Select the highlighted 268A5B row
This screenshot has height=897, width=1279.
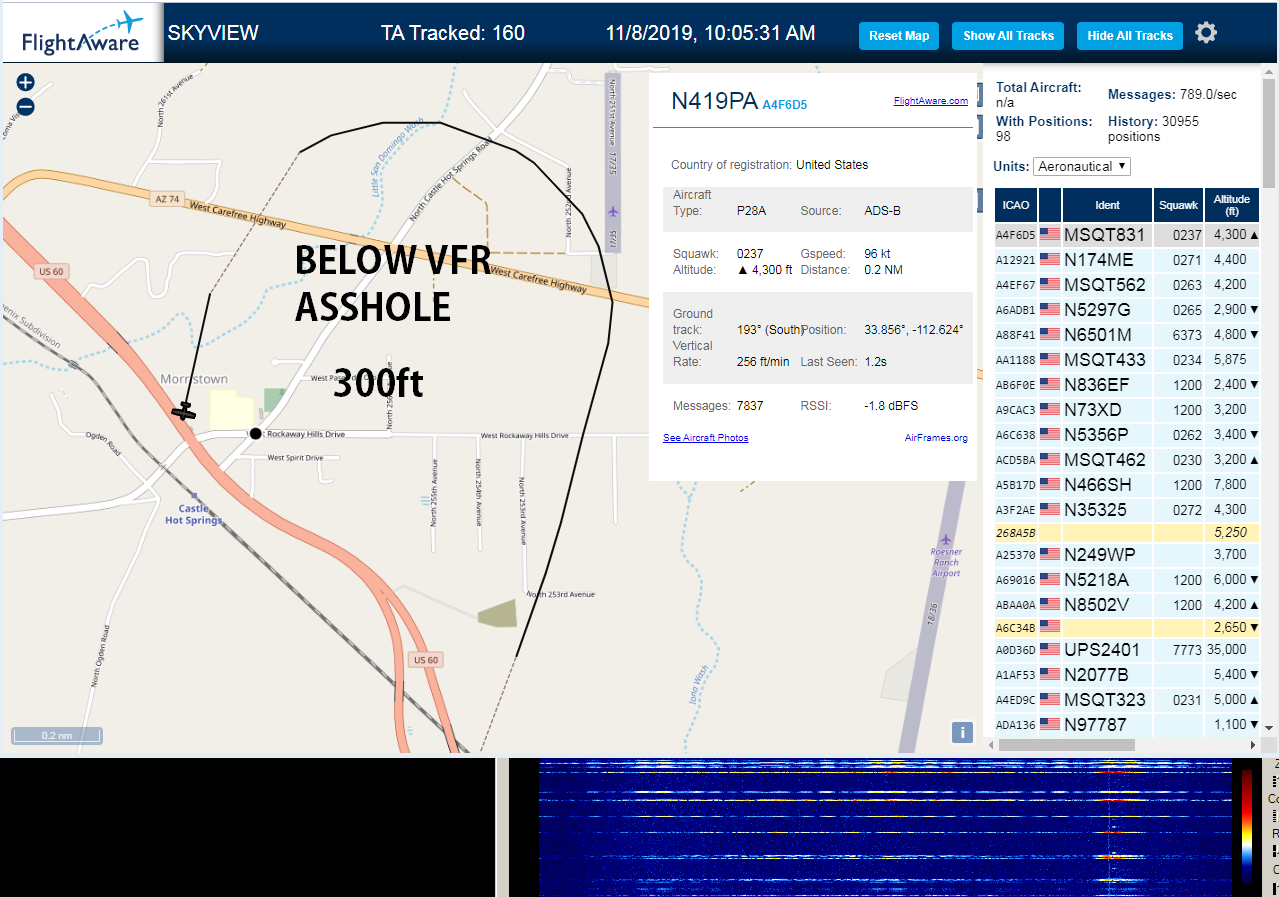click(x=1127, y=533)
